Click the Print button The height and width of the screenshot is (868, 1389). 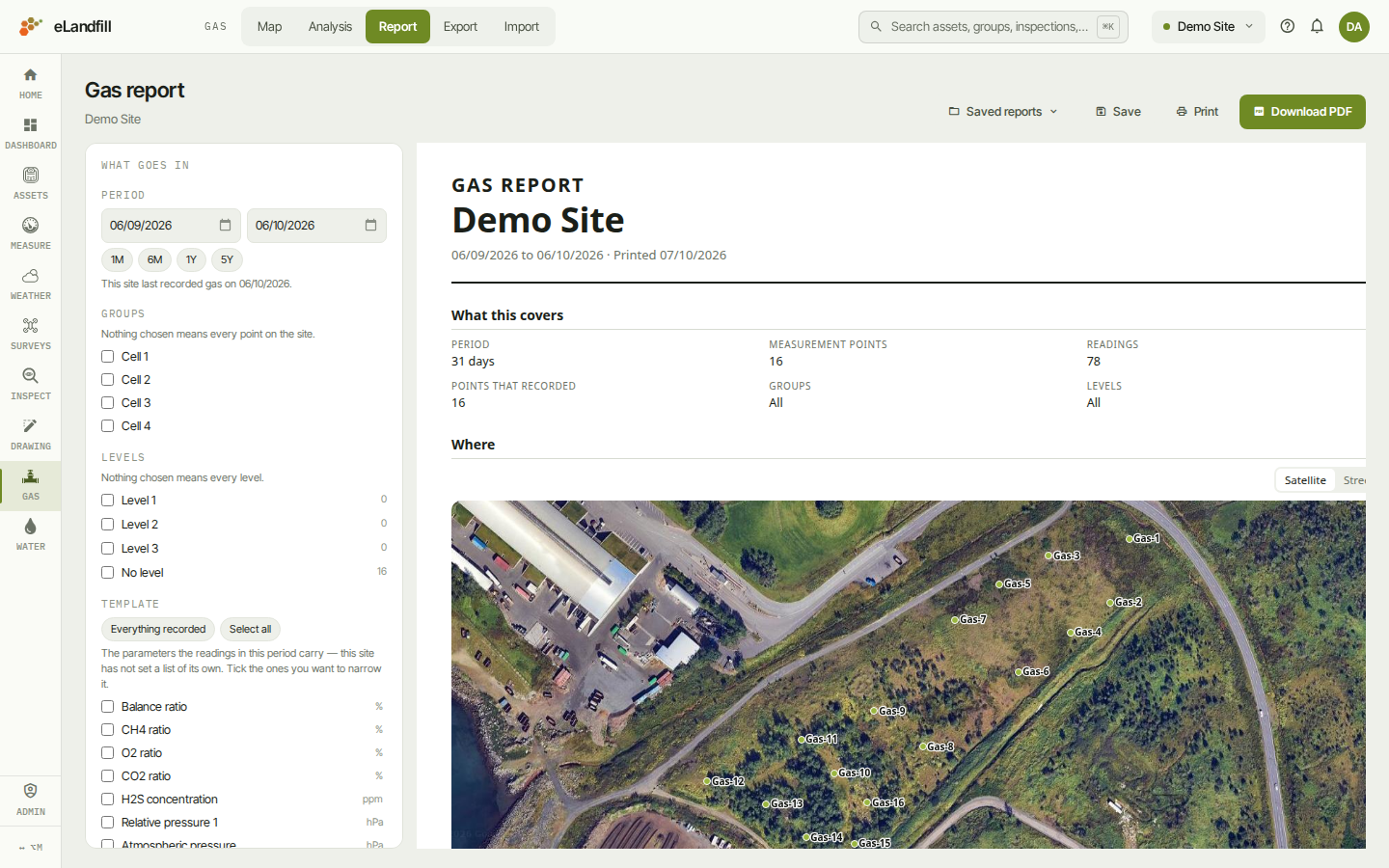[1197, 112]
